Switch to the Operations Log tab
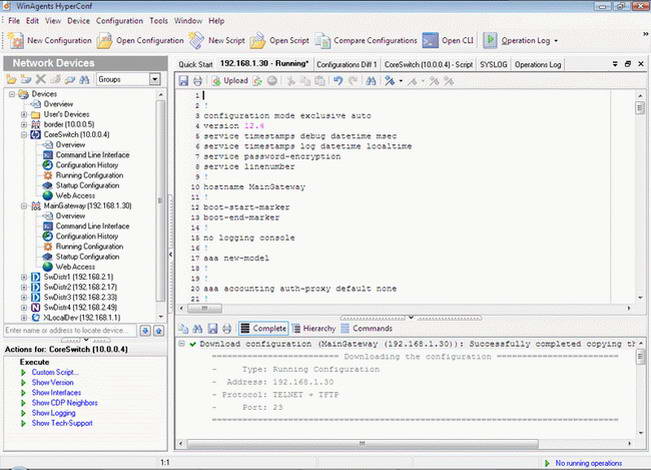 click(x=538, y=64)
